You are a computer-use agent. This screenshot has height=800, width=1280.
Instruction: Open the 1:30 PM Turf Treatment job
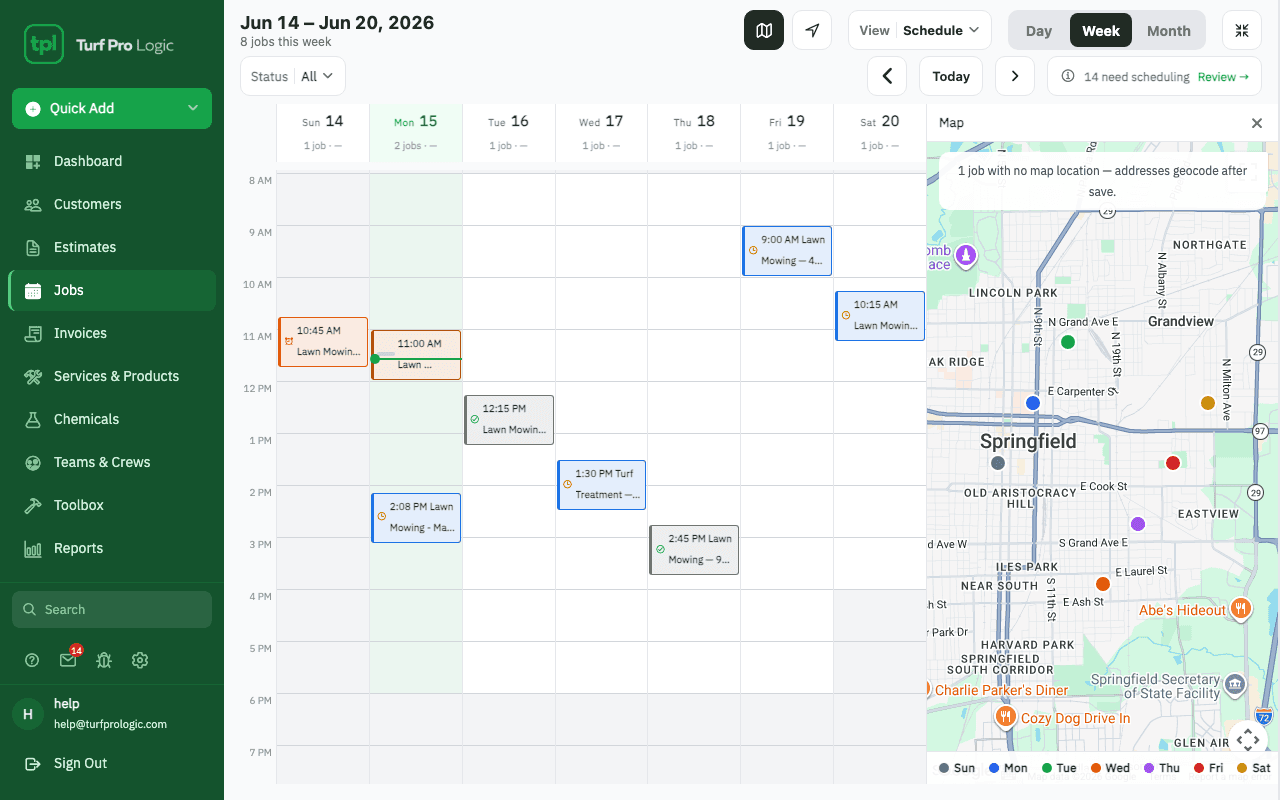[x=601, y=484]
